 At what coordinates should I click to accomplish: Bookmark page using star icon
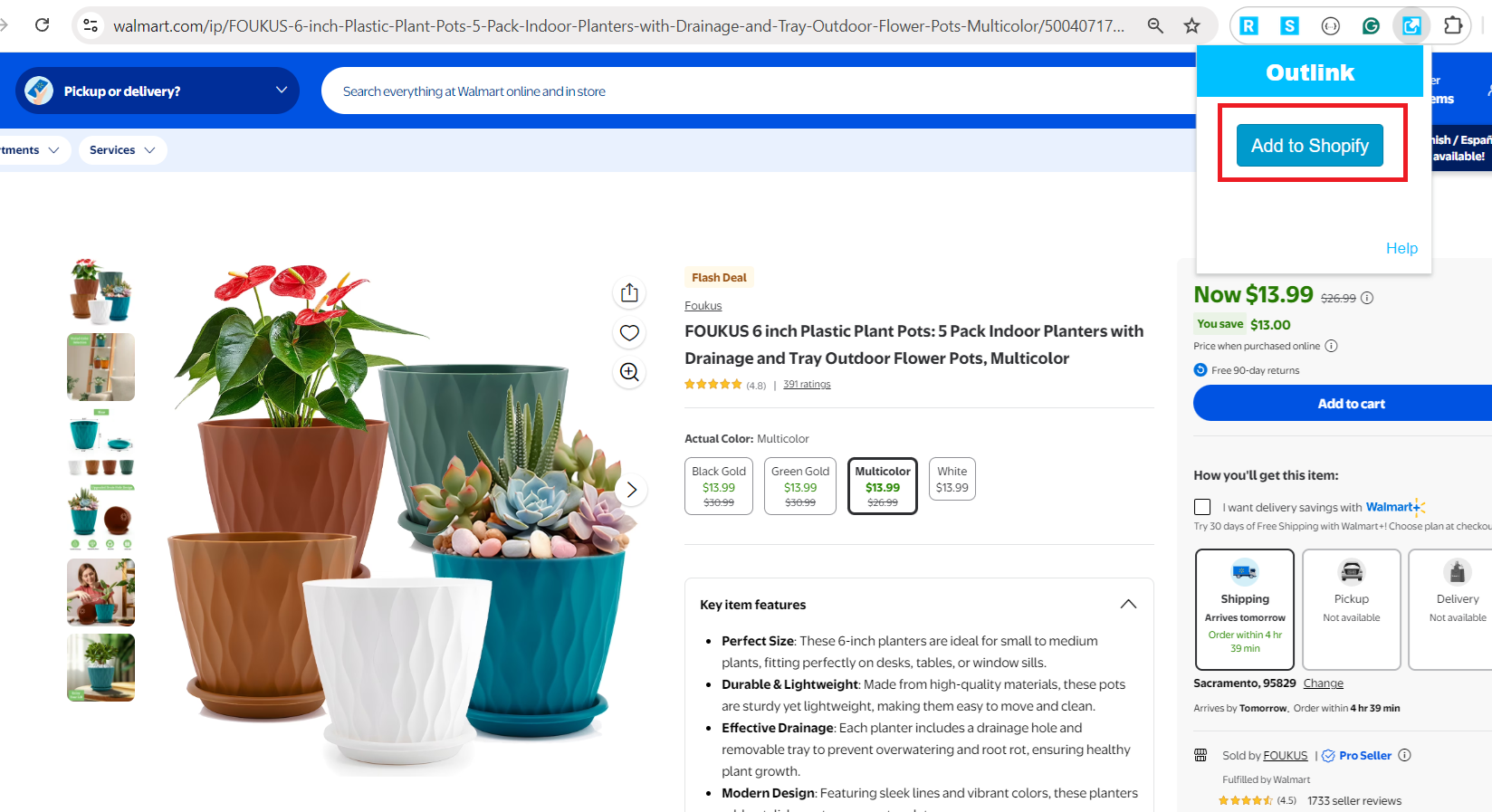[1191, 25]
